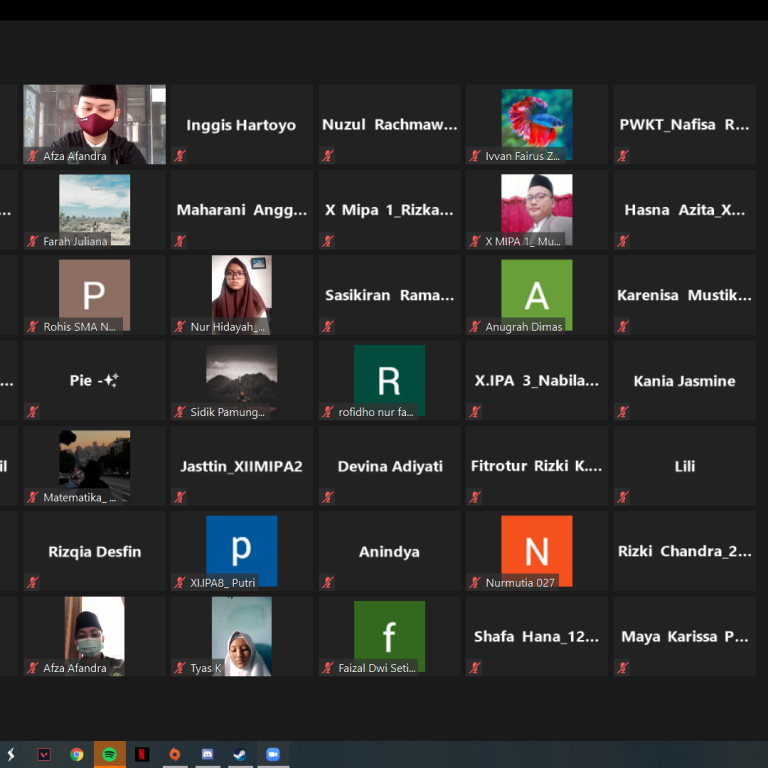Click the name 'Rizki Chandra_2...'
The image size is (768, 768).
(x=684, y=551)
